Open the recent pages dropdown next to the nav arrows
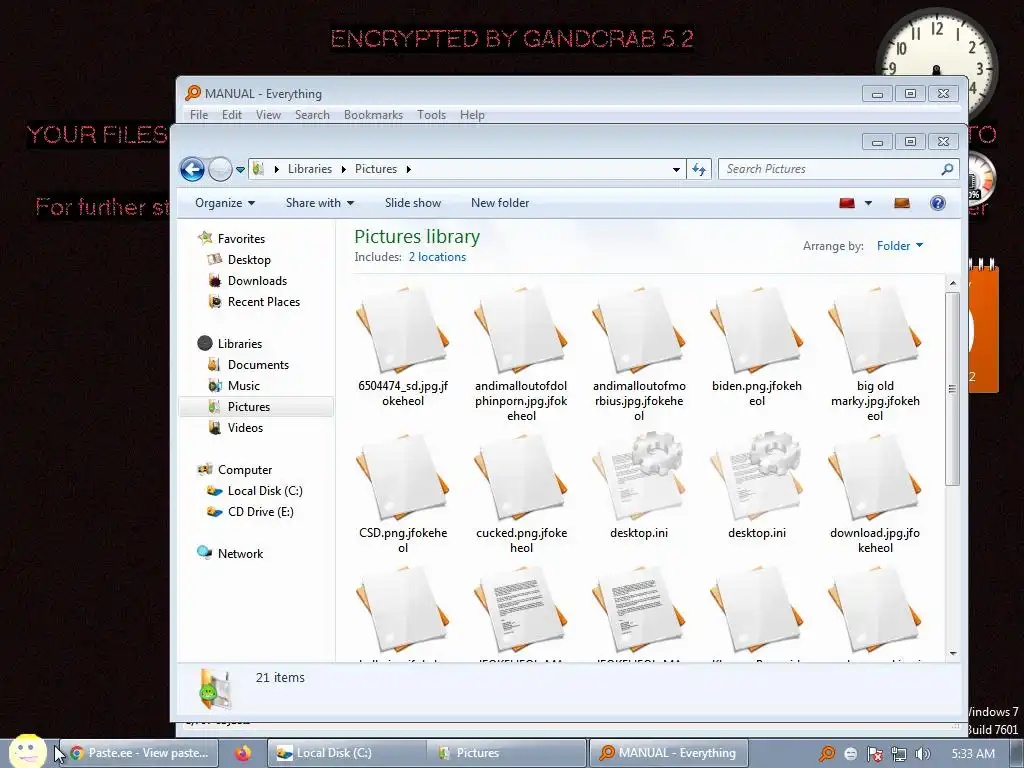Screen dimensions: 1024x768 tap(240, 170)
